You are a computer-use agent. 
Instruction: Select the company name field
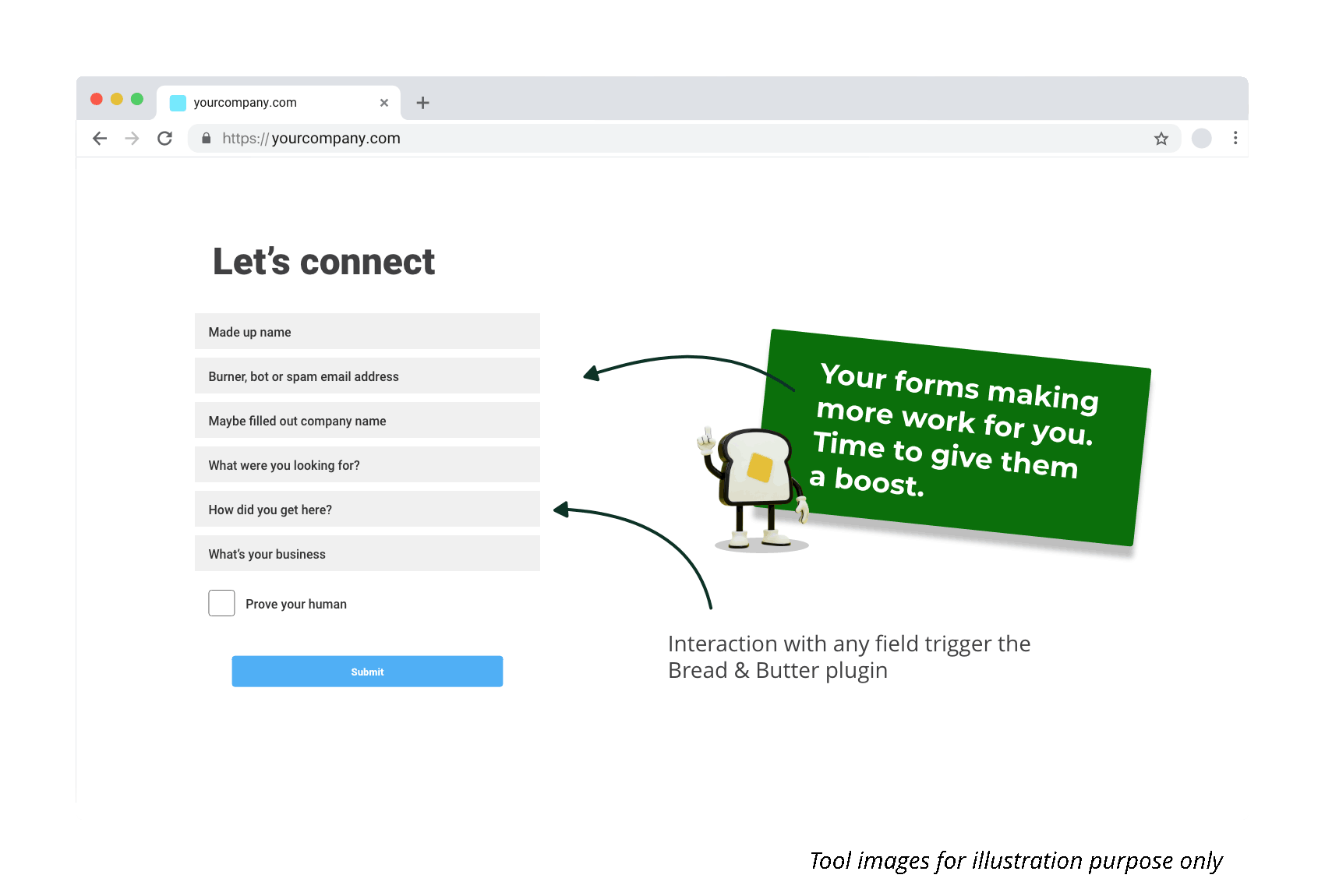click(367, 420)
